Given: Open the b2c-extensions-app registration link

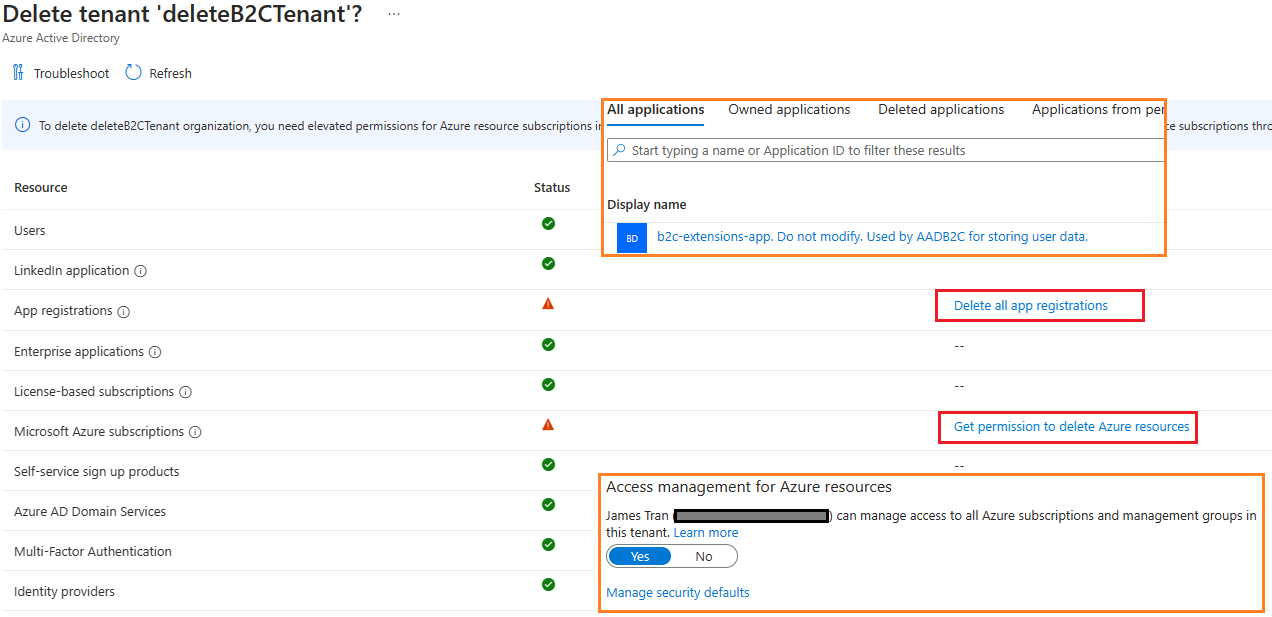Looking at the screenshot, I should click(x=872, y=237).
